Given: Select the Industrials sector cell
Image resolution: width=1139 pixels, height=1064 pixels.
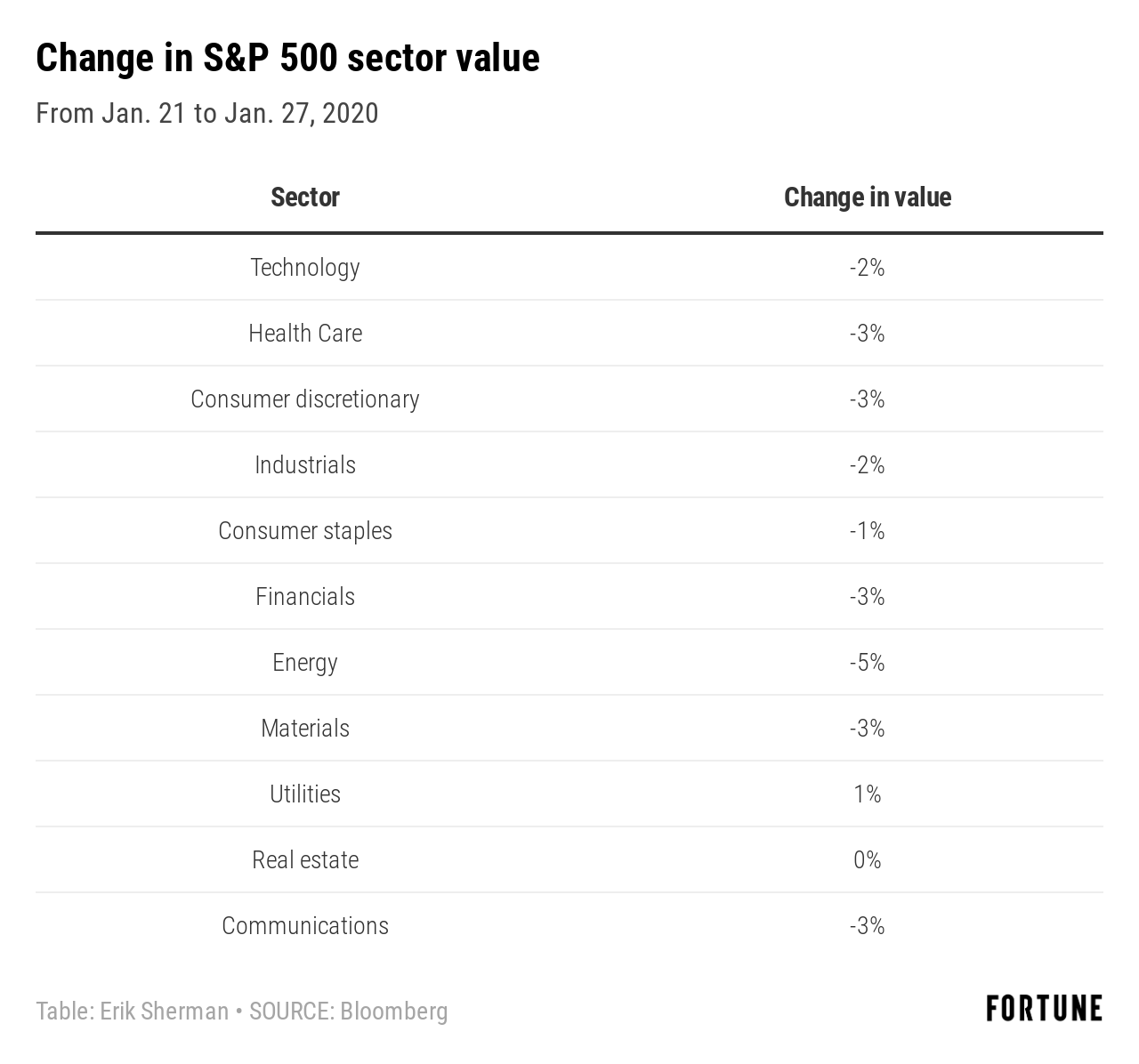Looking at the screenshot, I should (305, 465).
